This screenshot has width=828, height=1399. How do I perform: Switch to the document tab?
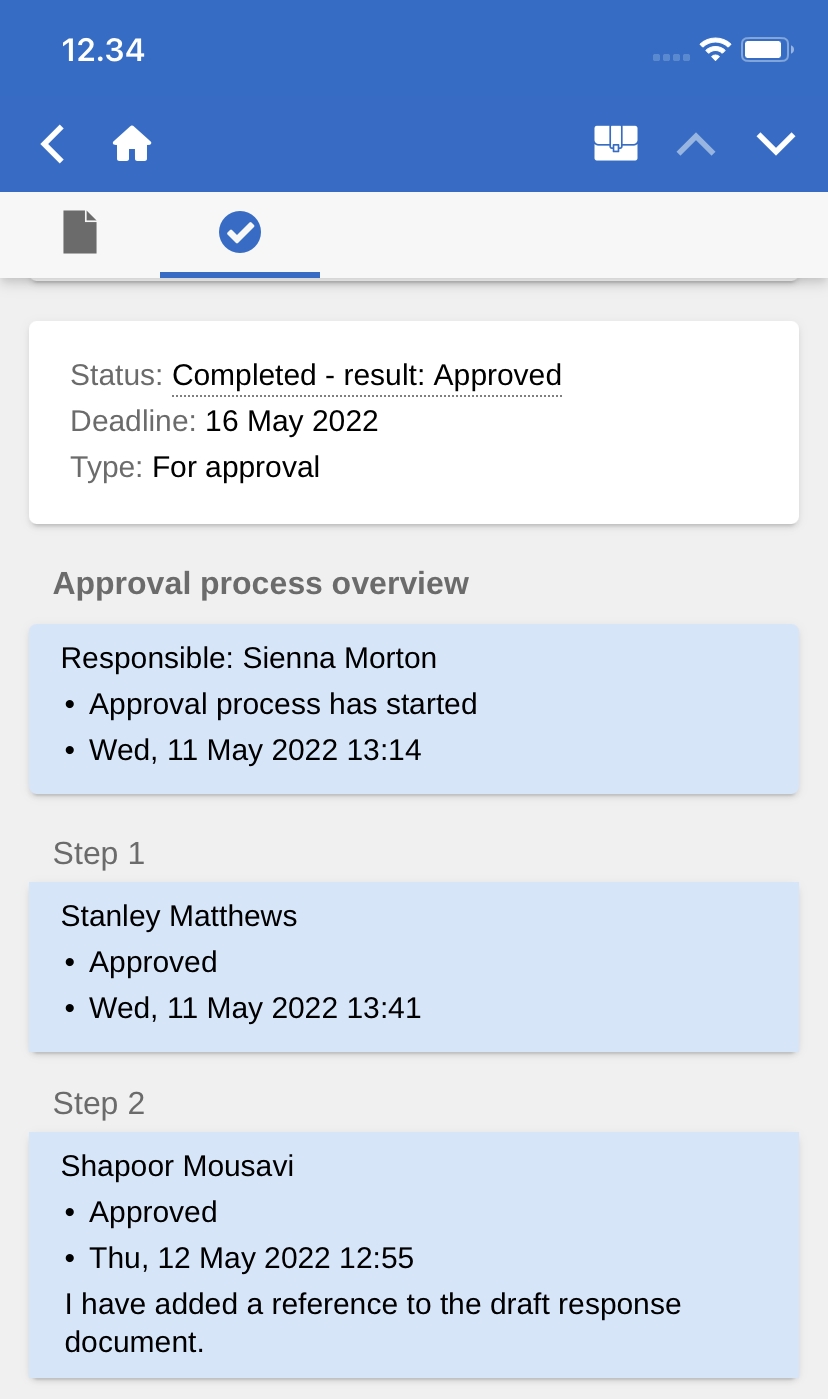coord(80,232)
